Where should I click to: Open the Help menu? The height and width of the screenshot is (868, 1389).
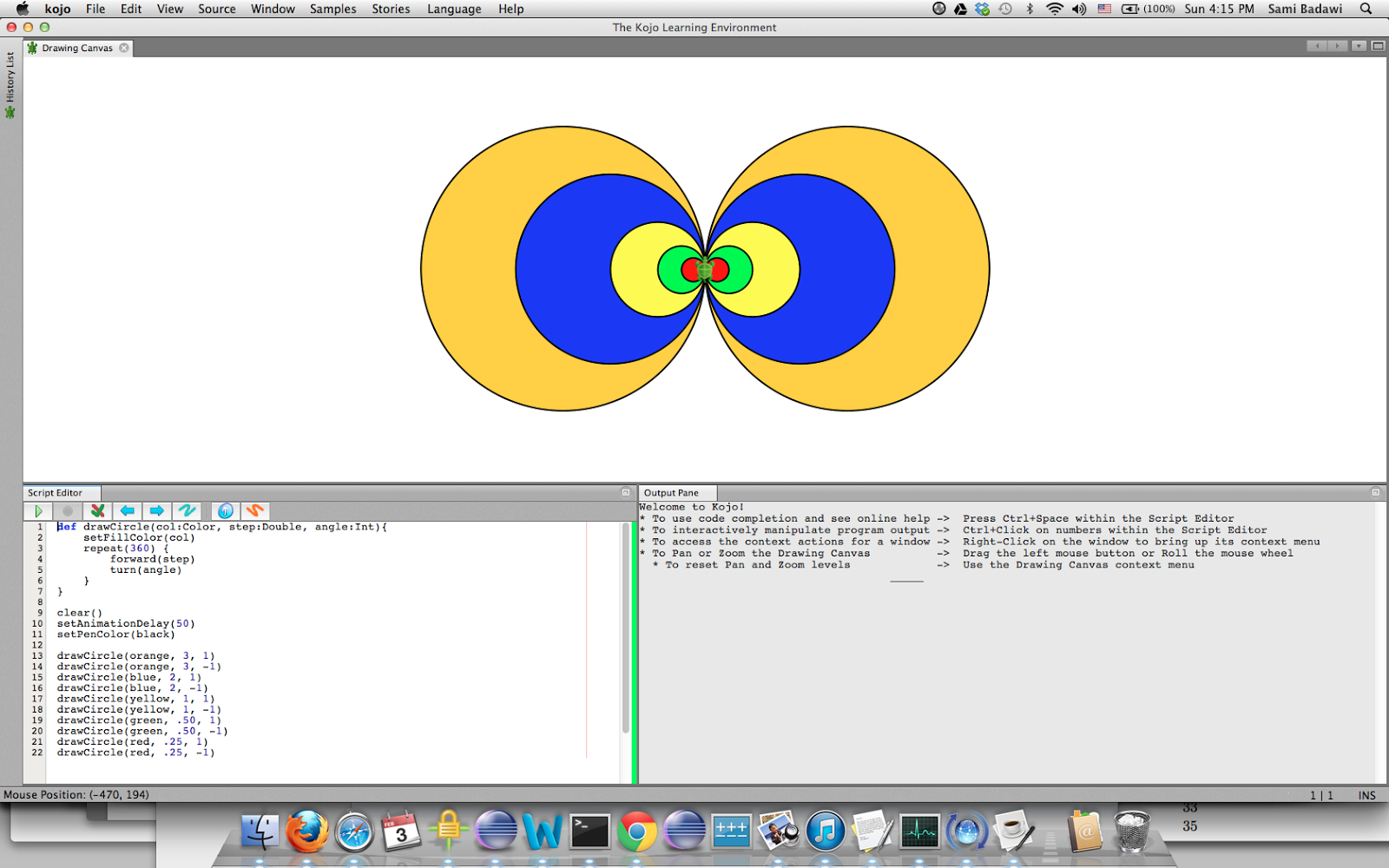[x=511, y=9]
